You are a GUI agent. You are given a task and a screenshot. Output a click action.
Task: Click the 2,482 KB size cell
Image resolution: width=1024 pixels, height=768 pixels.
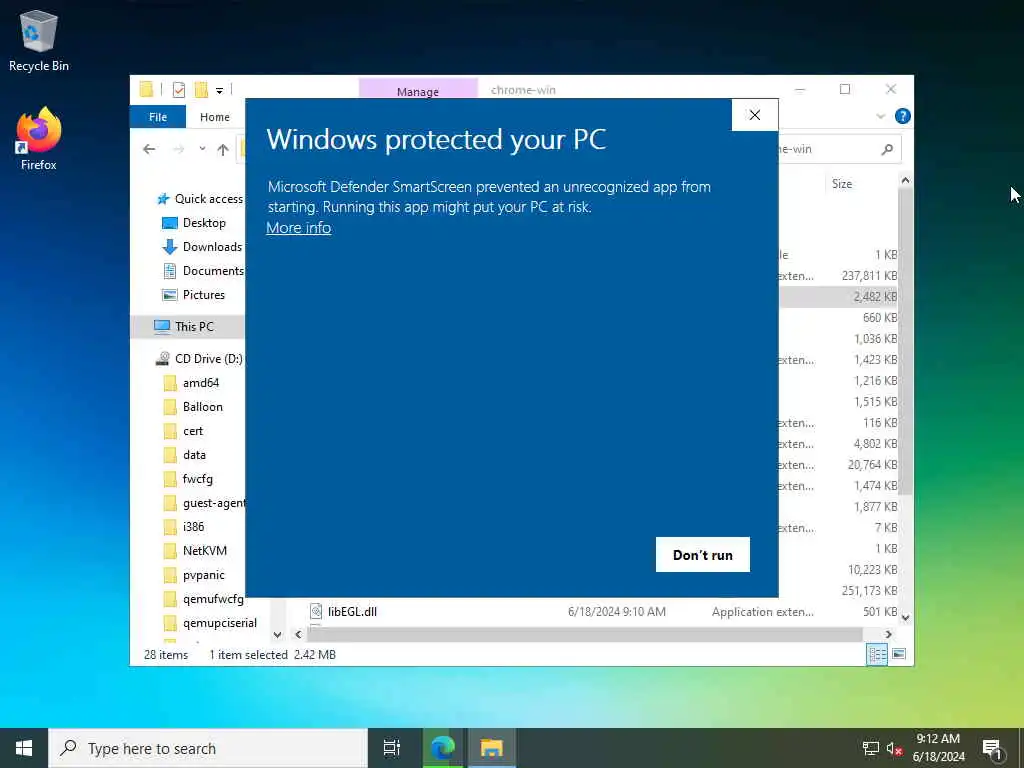tap(874, 296)
